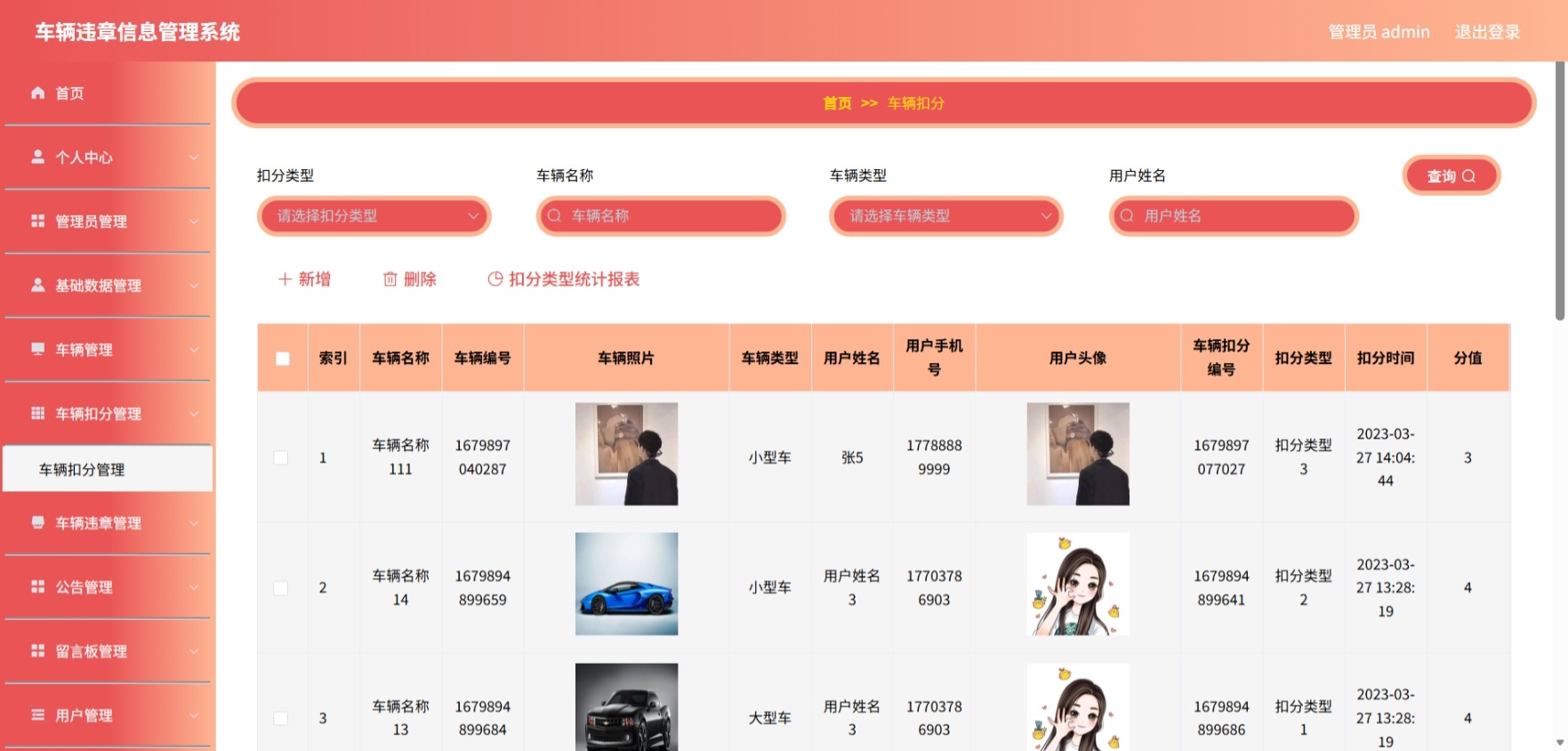
Task: Click the list icon next to 用户管理
Action: click(x=37, y=715)
